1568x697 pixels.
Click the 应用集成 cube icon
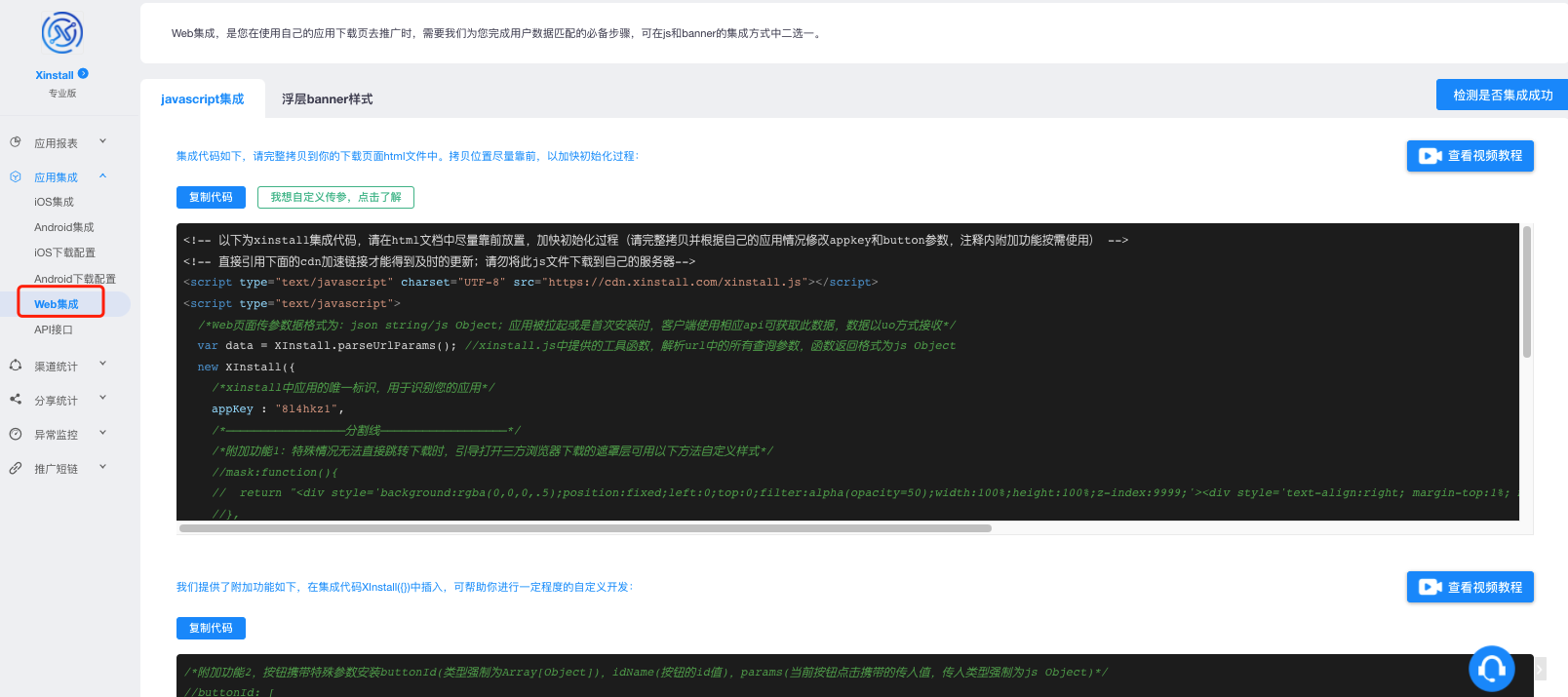point(16,176)
